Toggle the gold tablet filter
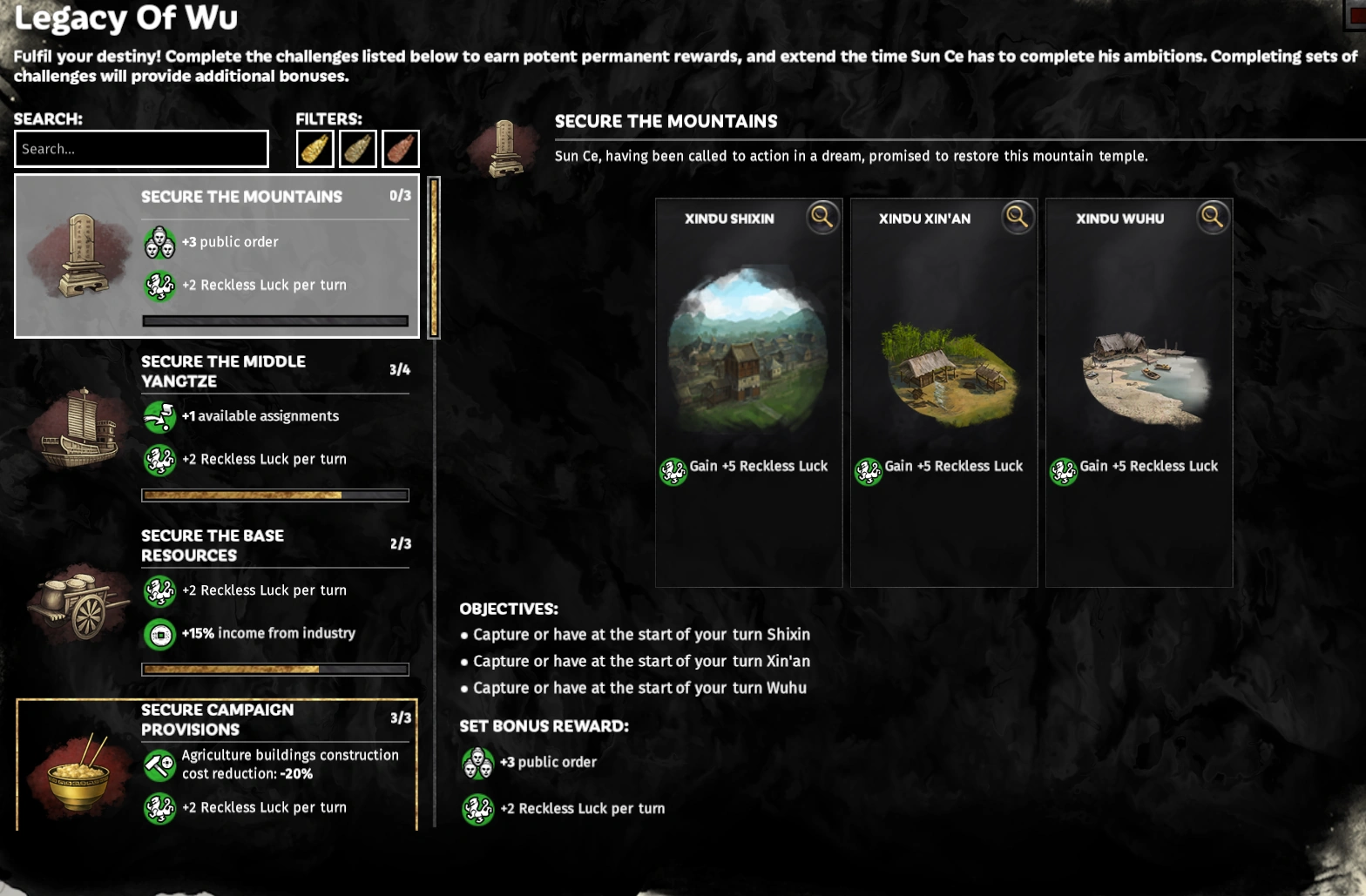The height and width of the screenshot is (896, 1366). 314,149
